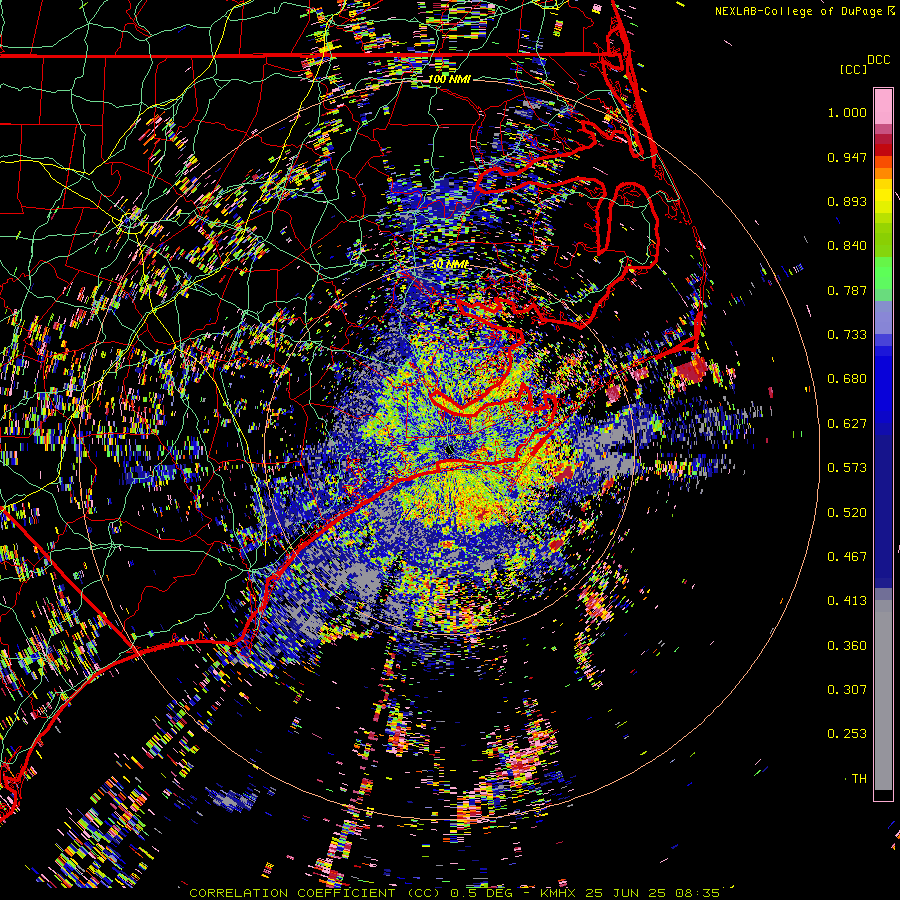Click the 50 NMI range ring label

pos(449,265)
